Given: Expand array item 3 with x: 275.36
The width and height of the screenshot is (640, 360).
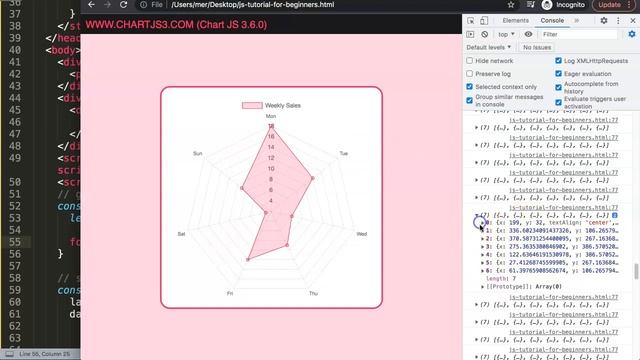Looking at the screenshot, I should 482,247.
